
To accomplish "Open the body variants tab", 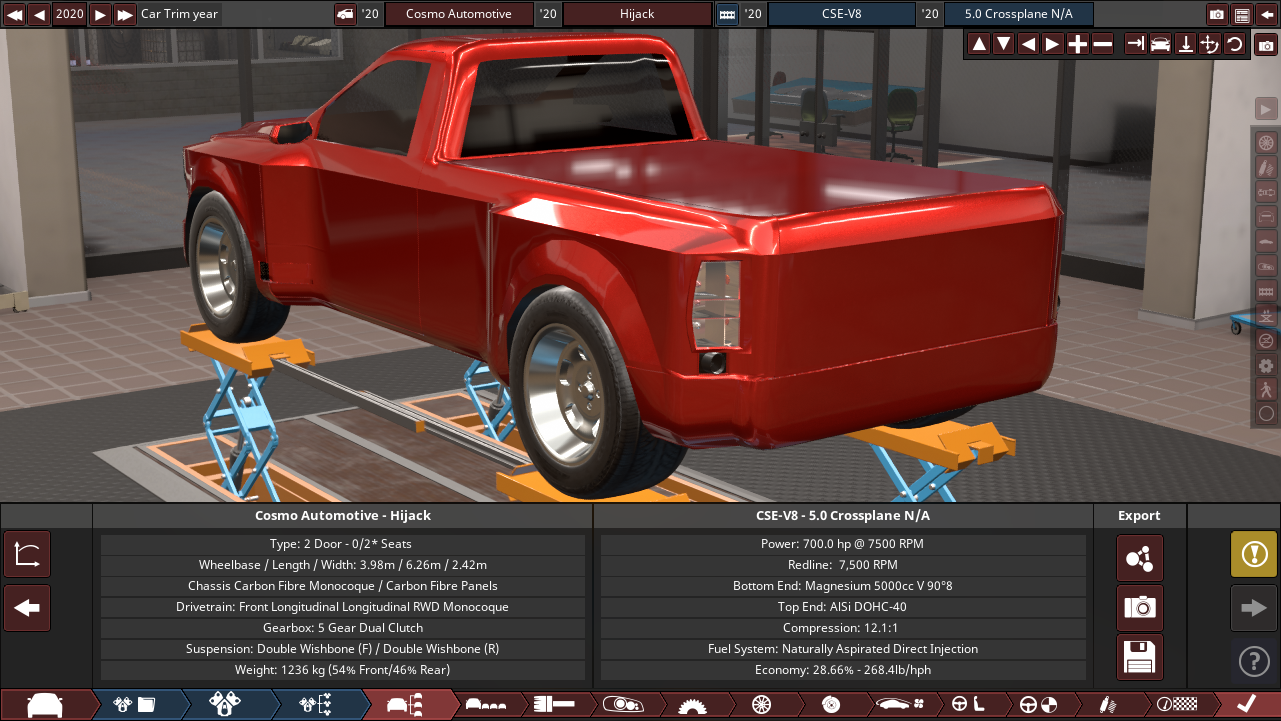I will coord(486,704).
